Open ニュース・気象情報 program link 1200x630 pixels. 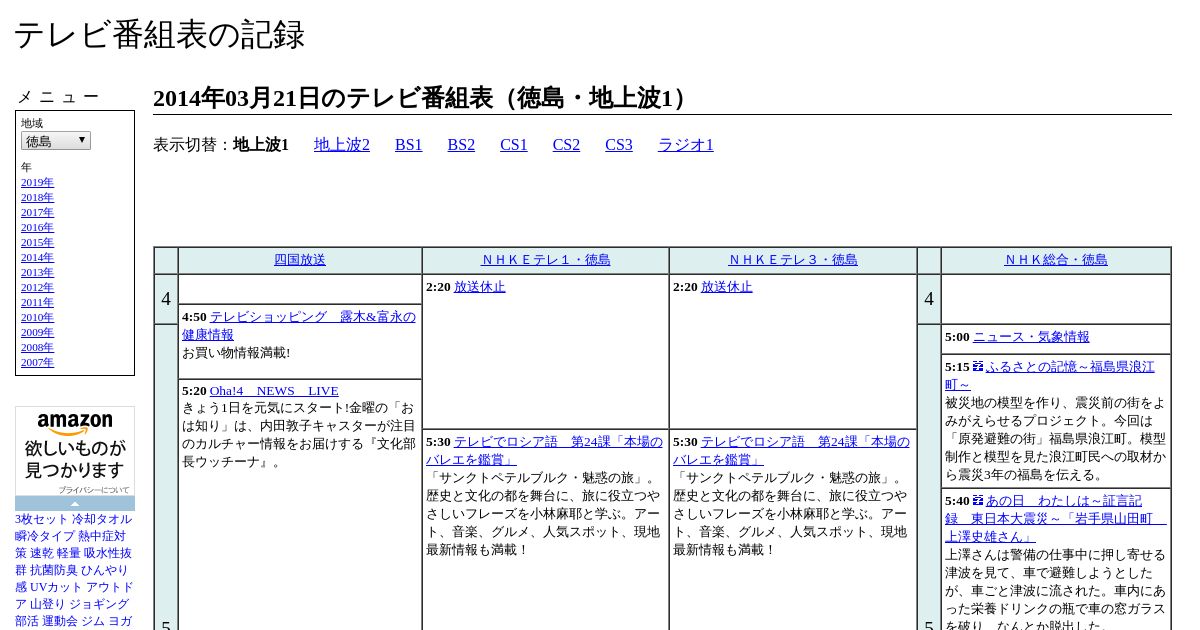click(x=1031, y=337)
